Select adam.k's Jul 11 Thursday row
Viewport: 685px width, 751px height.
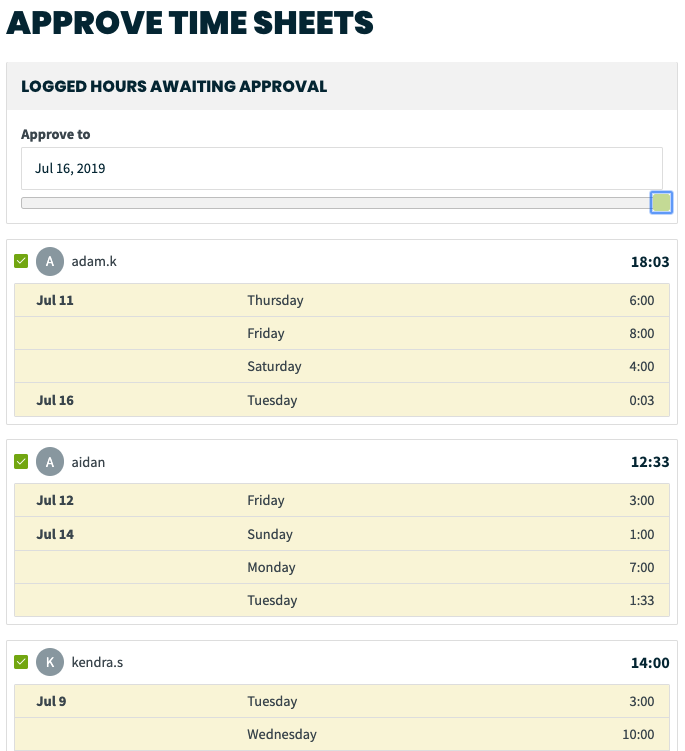point(342,300)
